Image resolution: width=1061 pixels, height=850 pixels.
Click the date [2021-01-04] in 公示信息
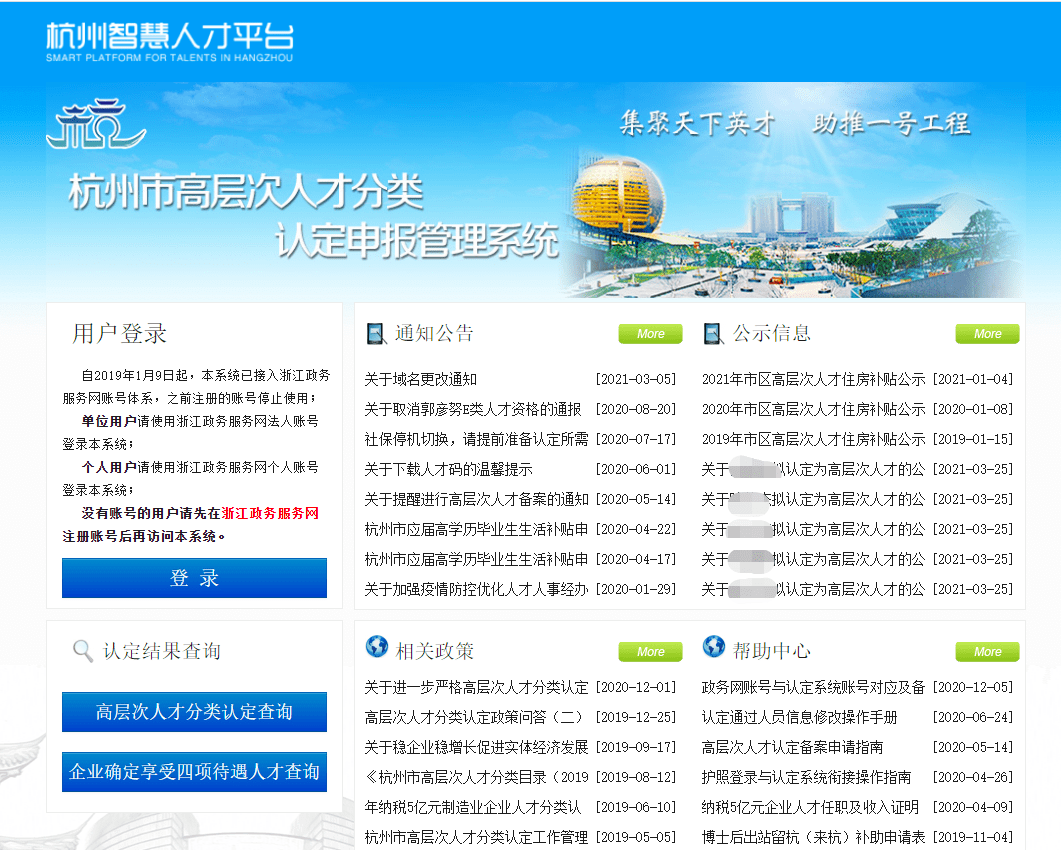click(x=972, y=380)
